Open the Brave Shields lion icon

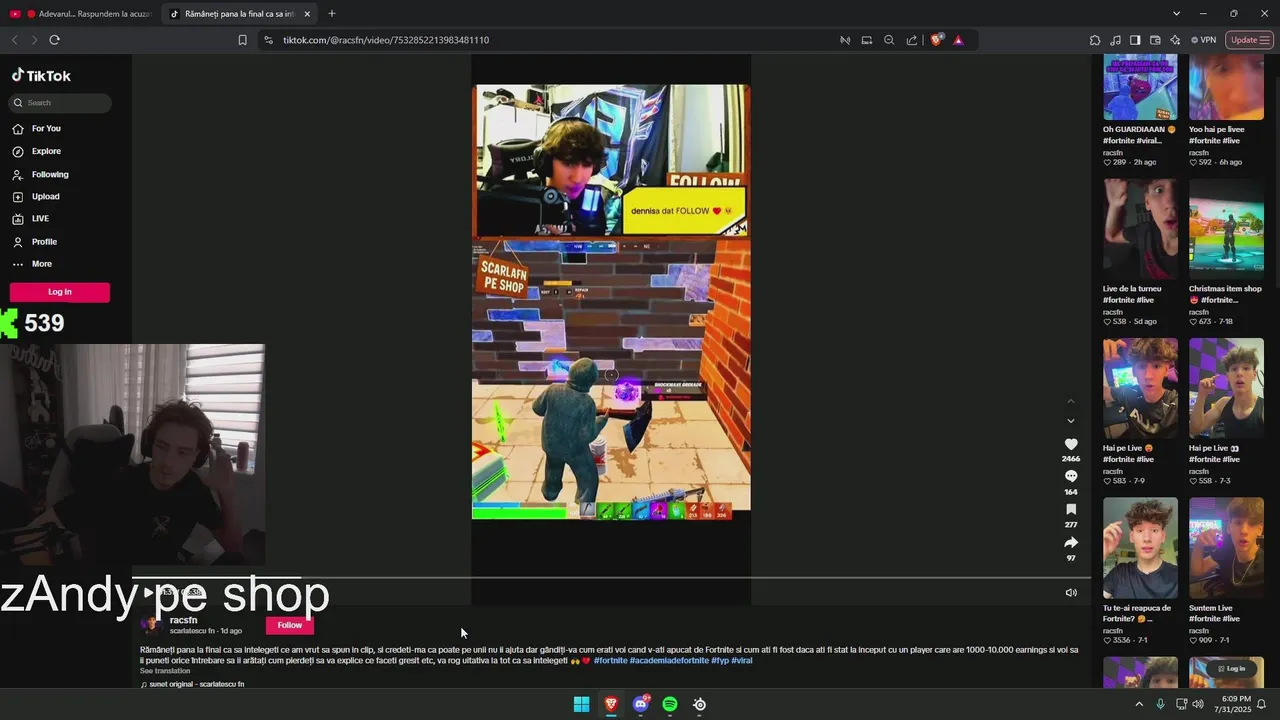point(936,40)
